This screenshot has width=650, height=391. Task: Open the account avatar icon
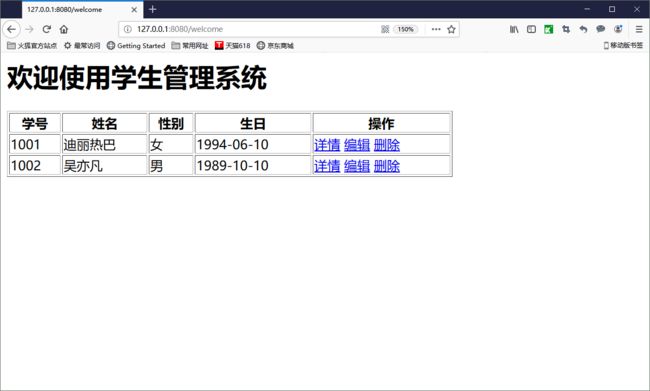tap(618, 29)
